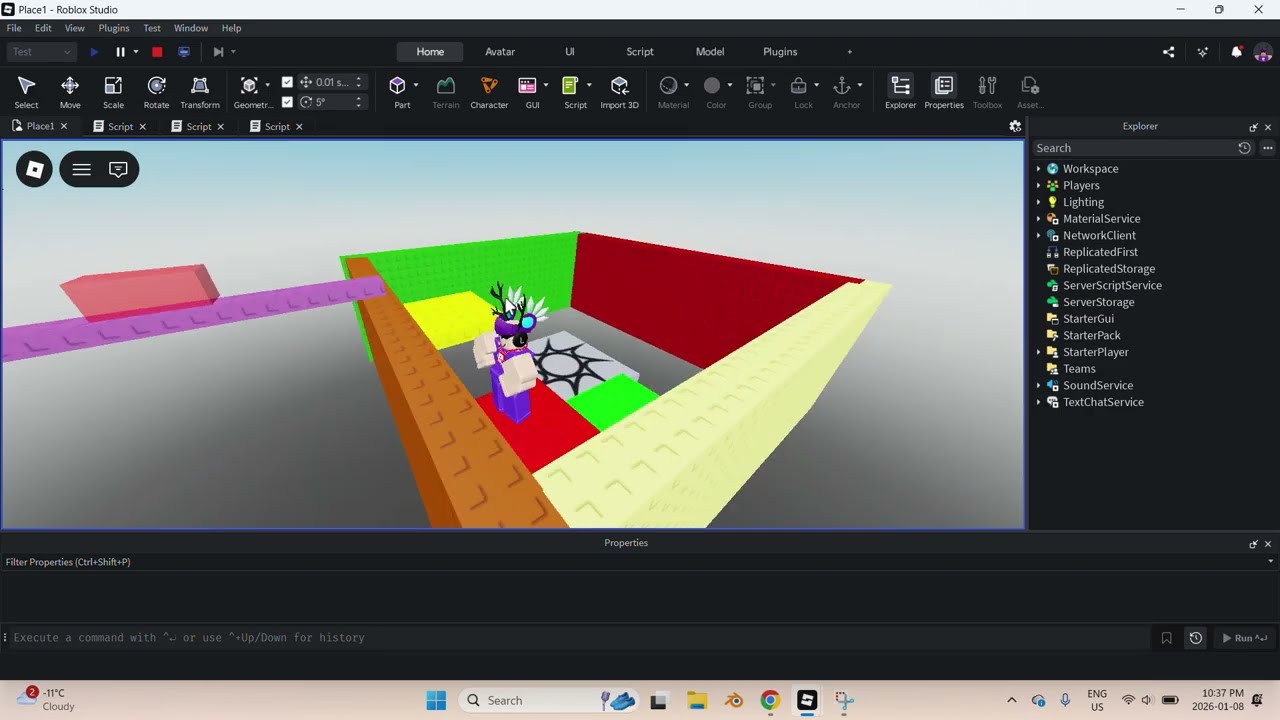The width and height of the screenshot is (1280, 720).
Task: Toggle the Explorer panel button
Action: tap(900, 92)
